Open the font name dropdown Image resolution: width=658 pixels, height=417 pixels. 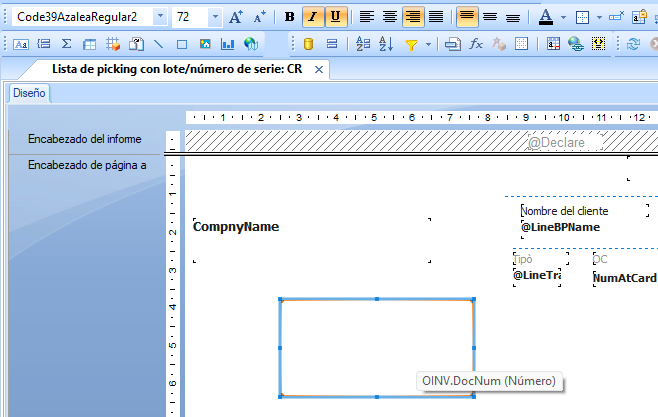[160, 17]
